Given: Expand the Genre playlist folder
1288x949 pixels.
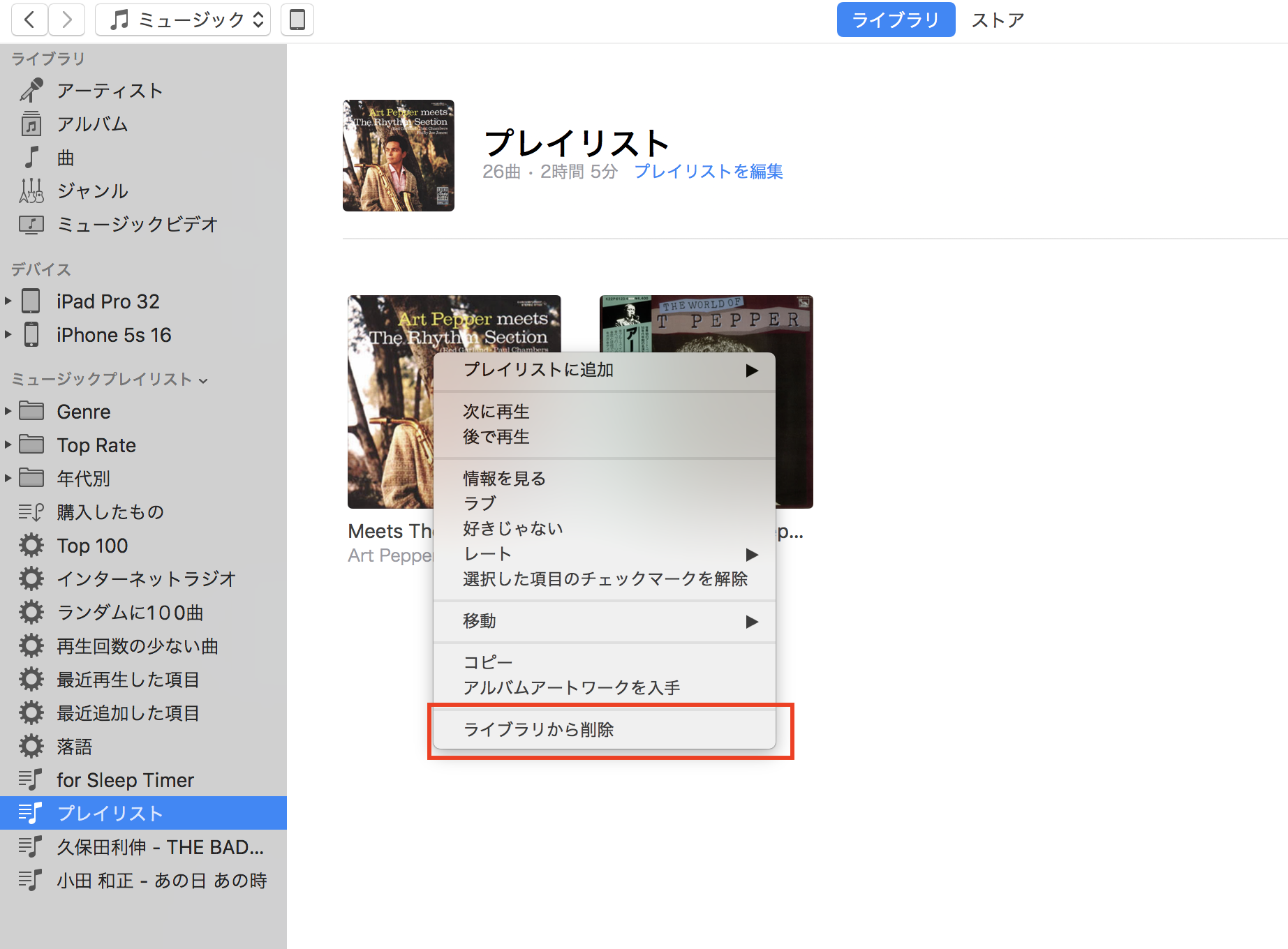Looking at the screenshot, I should [8, 412].
